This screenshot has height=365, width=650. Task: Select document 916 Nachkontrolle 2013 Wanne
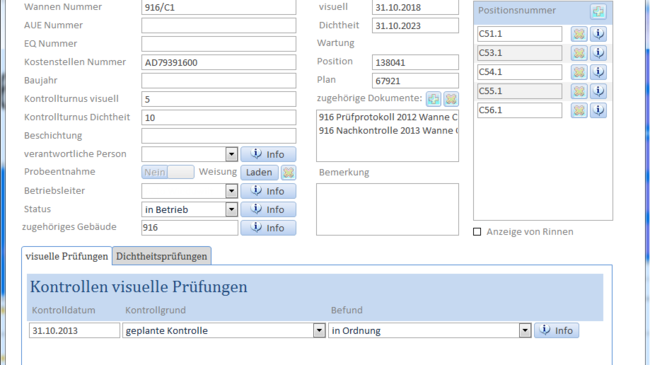pyautogui.click(x=388, y=131)
